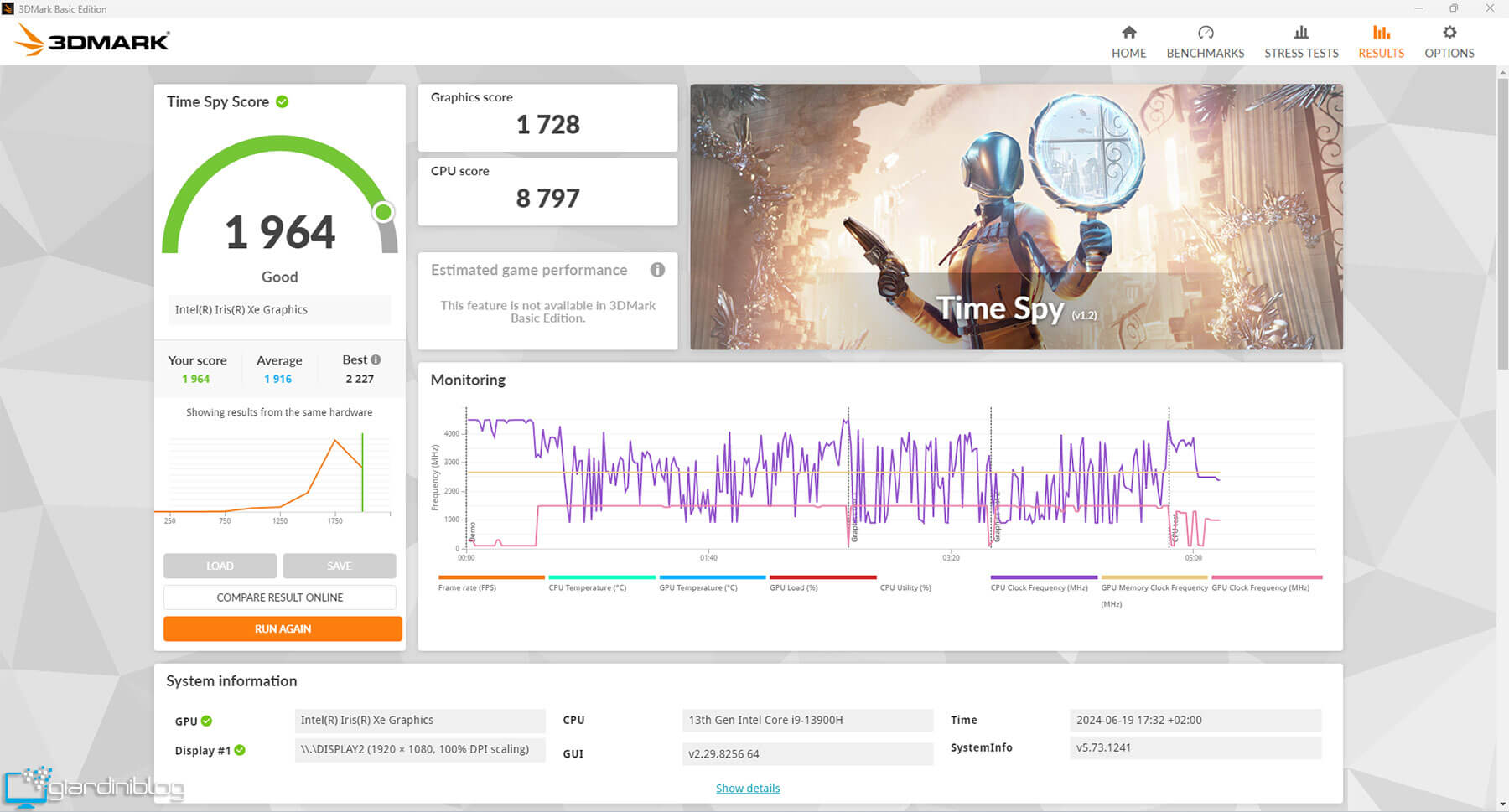The height and width of the screenshot is (812, 1509).
Task: Click info icon next to Best score
Action: click(376, 359)
